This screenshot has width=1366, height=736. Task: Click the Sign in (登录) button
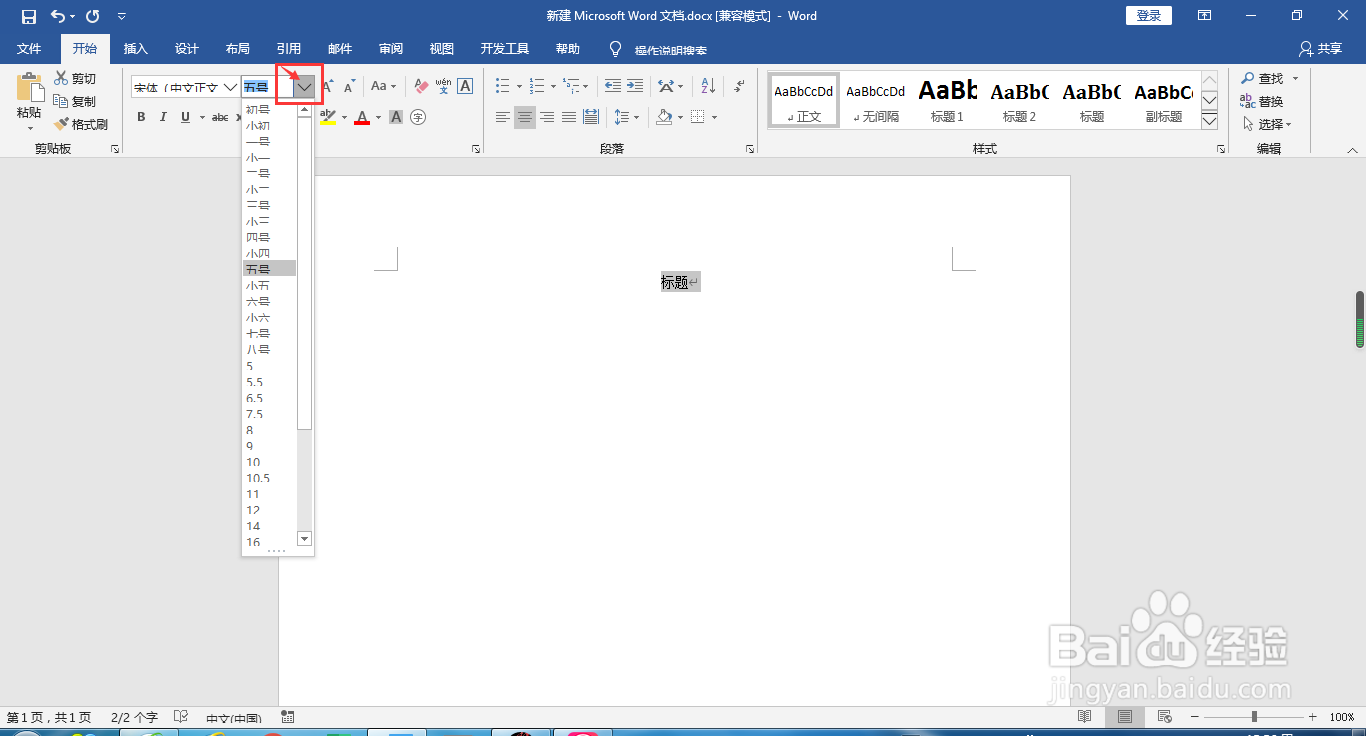[1149, 15]
